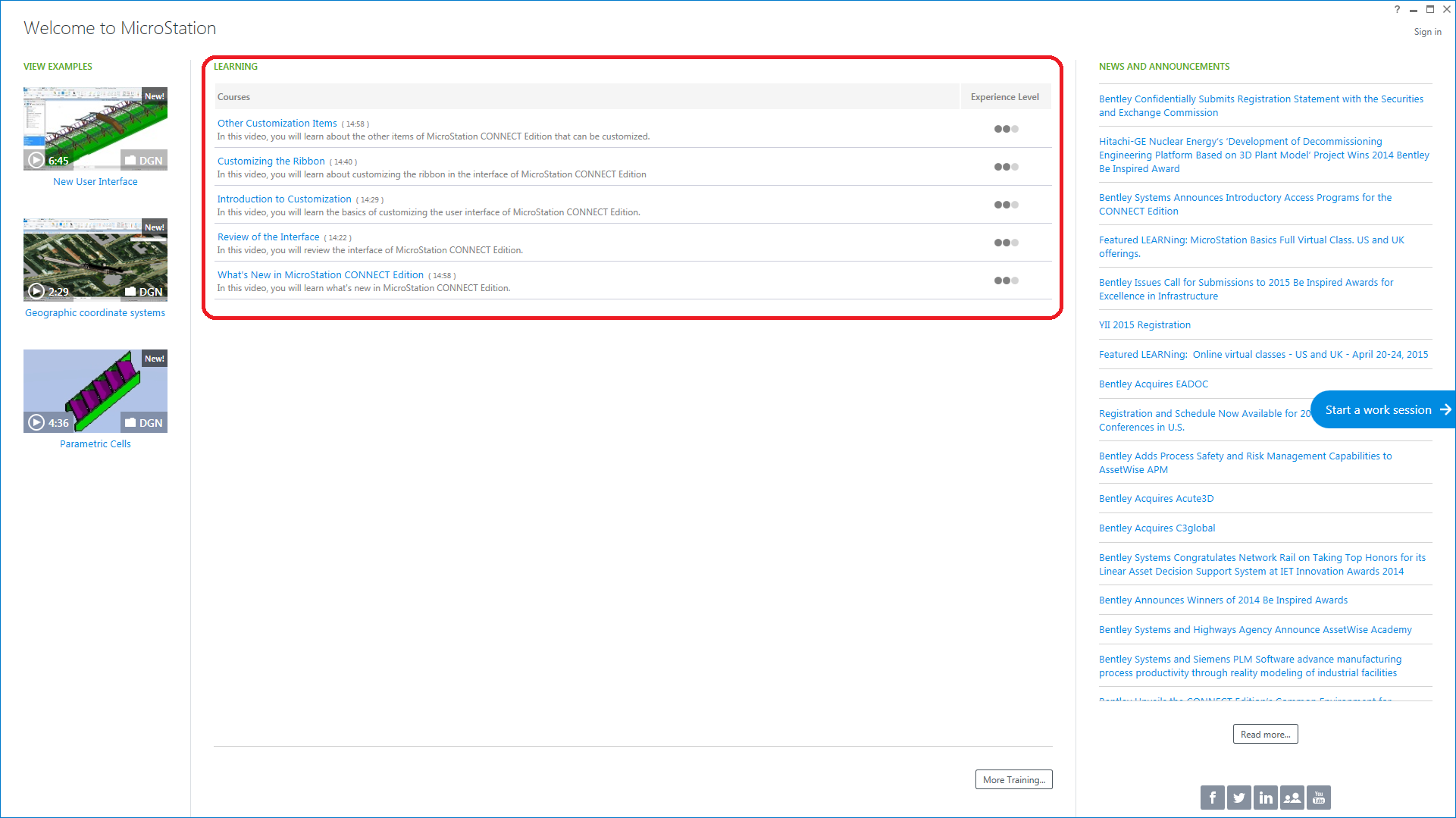The image size is (1456, 818).
Task: Open Introduction to Customization course
Action: coord(284,199)
